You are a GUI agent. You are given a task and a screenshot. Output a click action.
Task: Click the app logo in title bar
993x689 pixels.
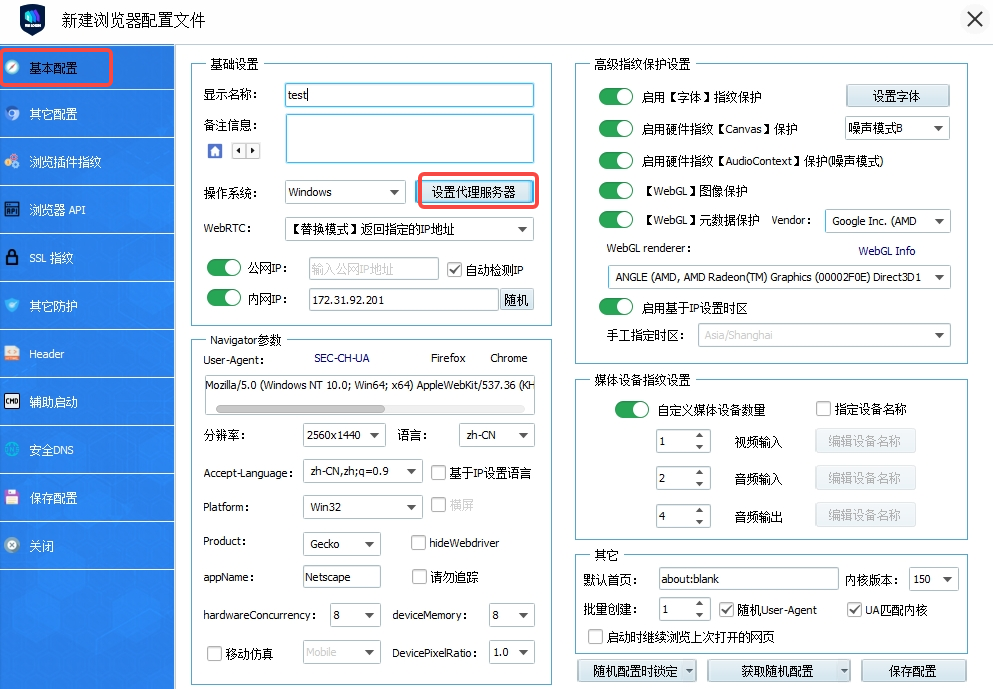(x=32, y=20)
